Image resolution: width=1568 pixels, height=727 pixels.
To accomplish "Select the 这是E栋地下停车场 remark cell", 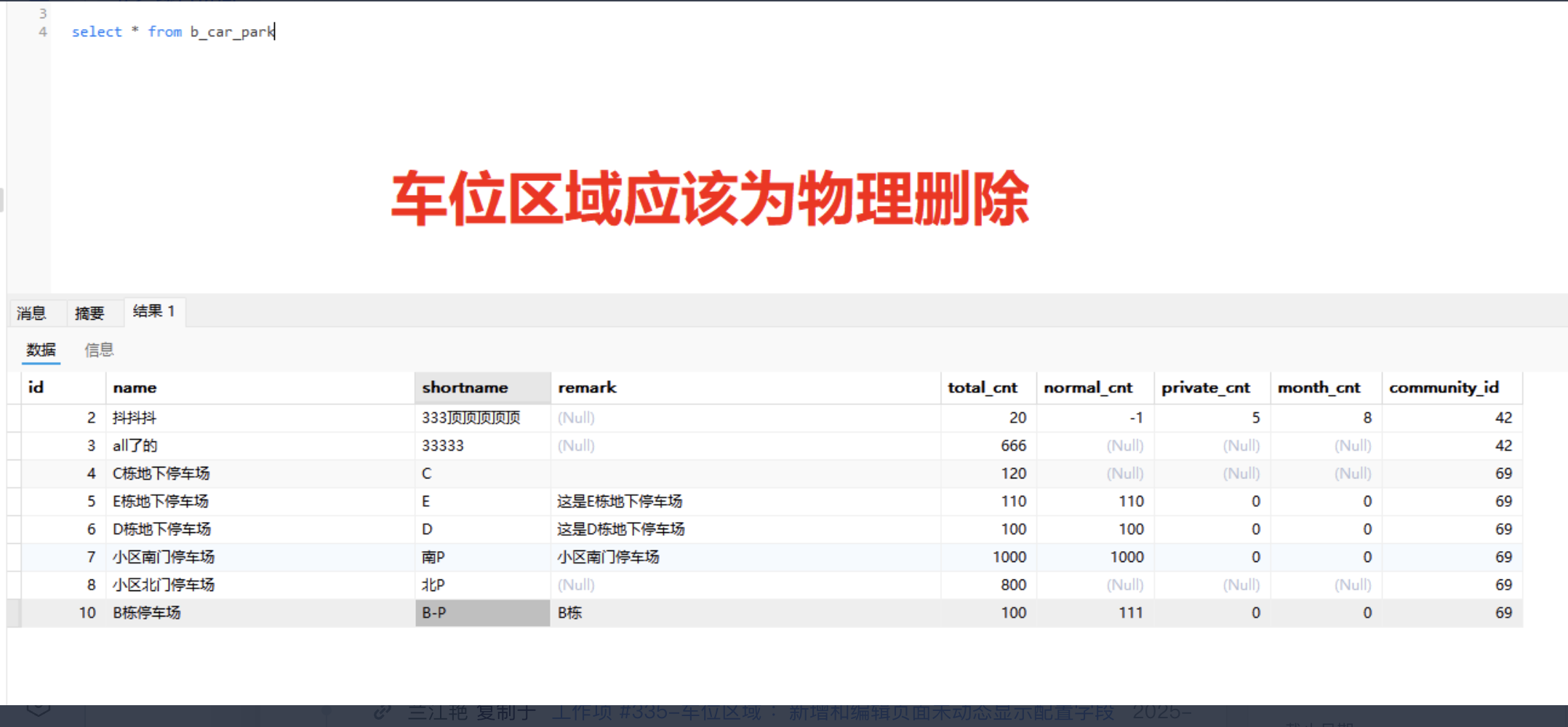I will pos(618,501).
